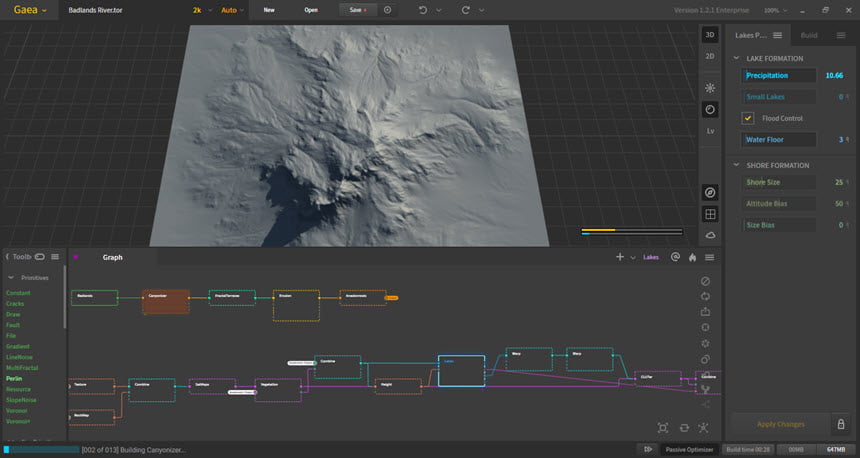Select MultiFractal from Primitives list
The height and width of the screenshot is (458, 860).
[22, 367]
